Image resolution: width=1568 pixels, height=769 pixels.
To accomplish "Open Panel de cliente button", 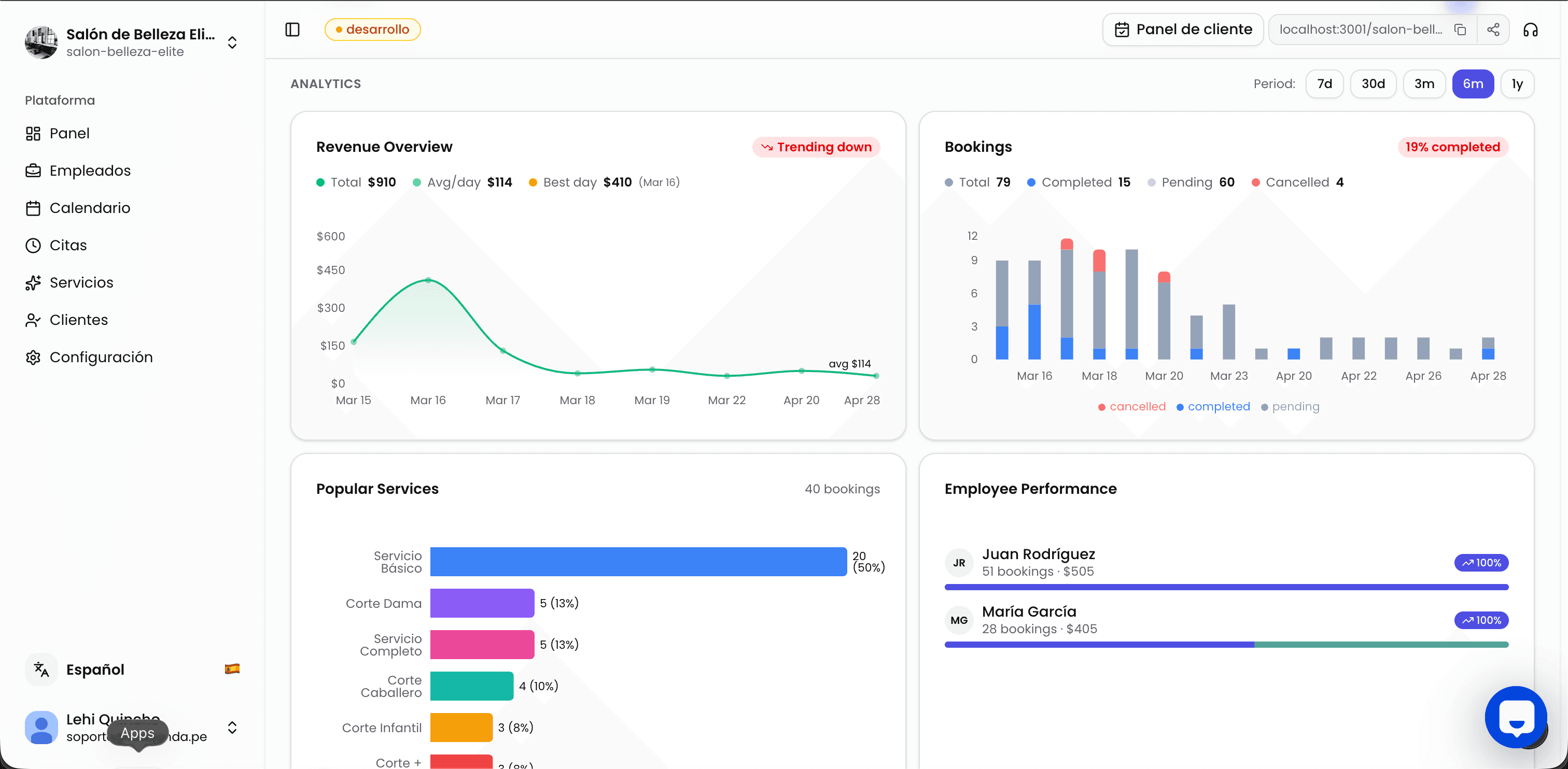I will [1183, 29].
